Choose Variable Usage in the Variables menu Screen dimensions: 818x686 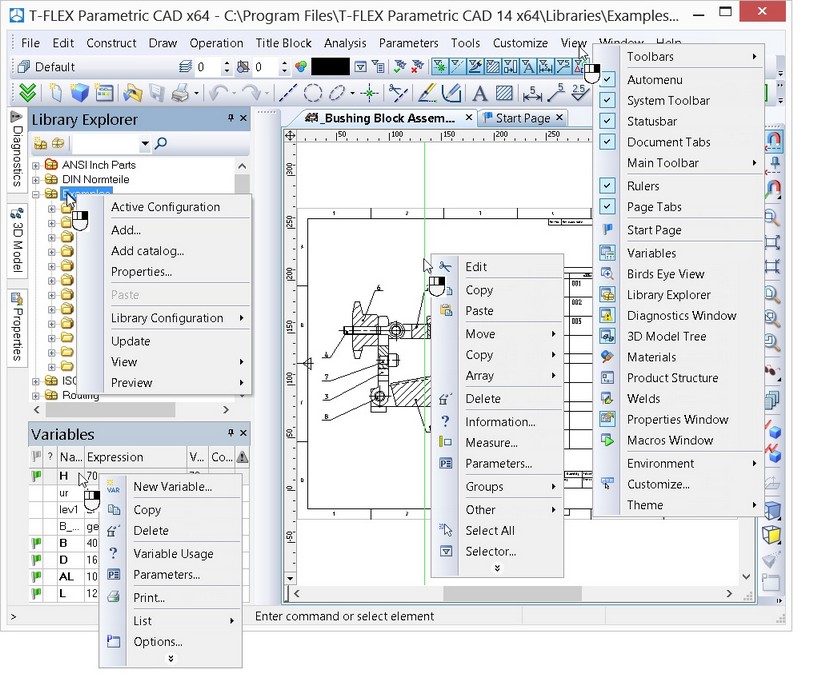click(x=173, y=553)
